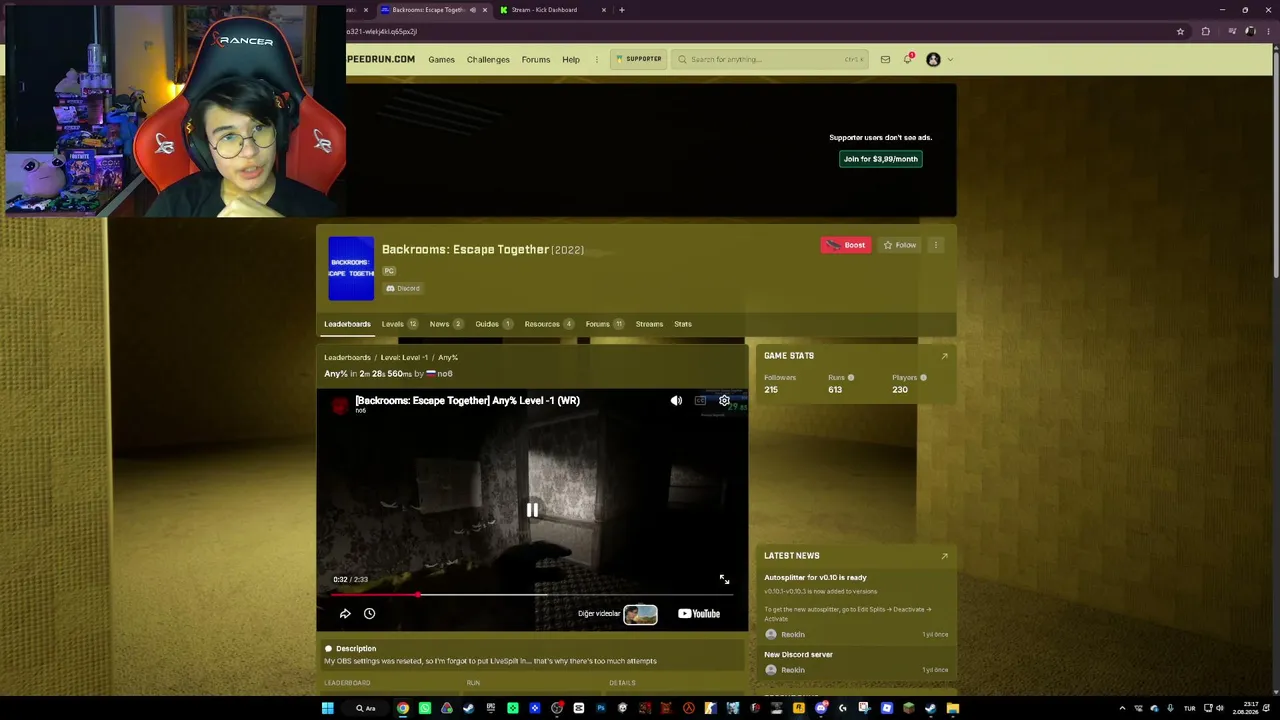Focus the 'Search for anything' field
1280x720 pixels.
tap(770, 59)
